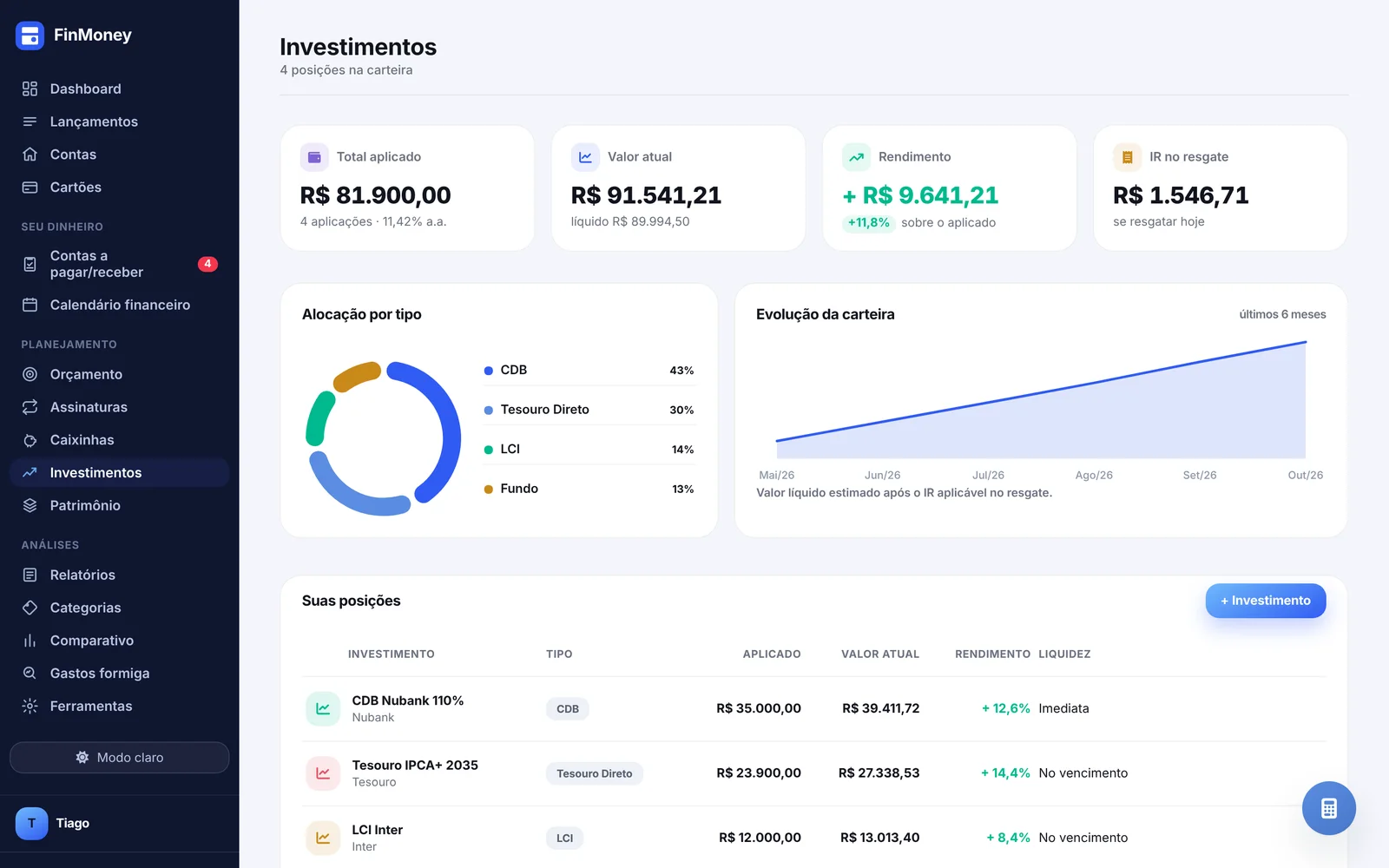Select Investimentos in the sidebar
This screenshot has height=868, width=1389.
pyautogui.click(x=120, y=472)
